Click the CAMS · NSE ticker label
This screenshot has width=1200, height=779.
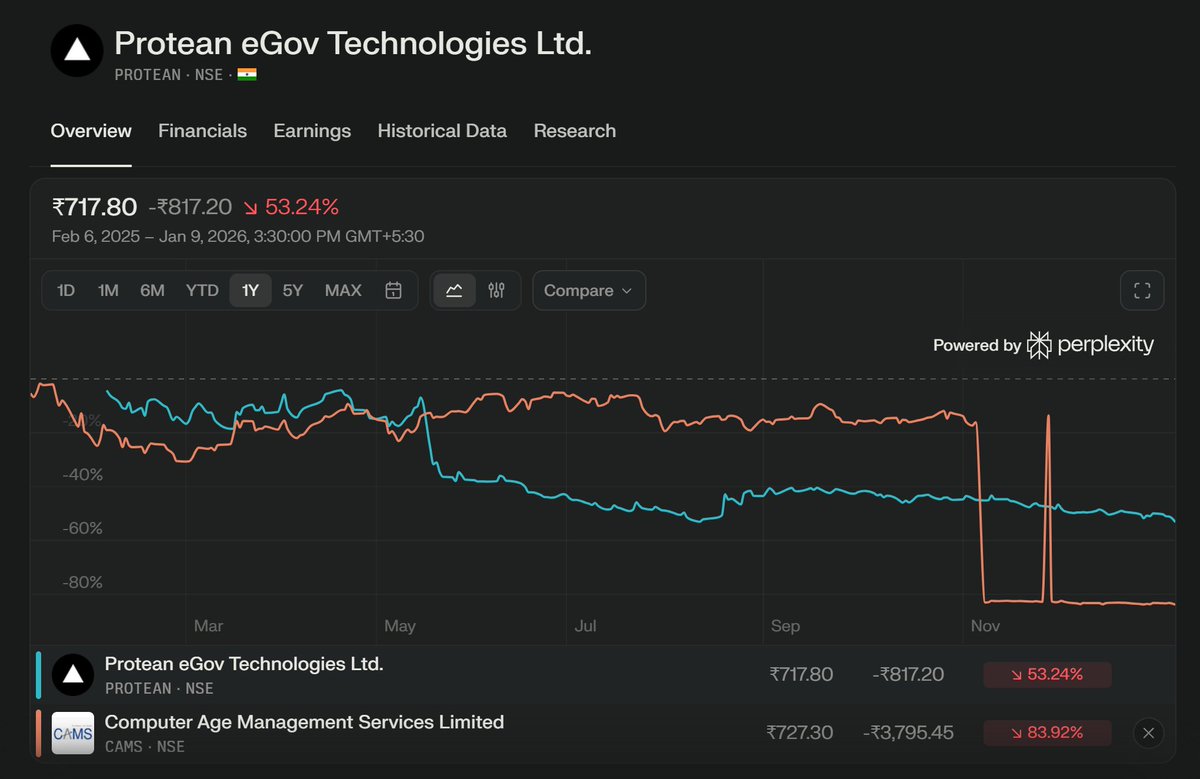tap(145, 746)
